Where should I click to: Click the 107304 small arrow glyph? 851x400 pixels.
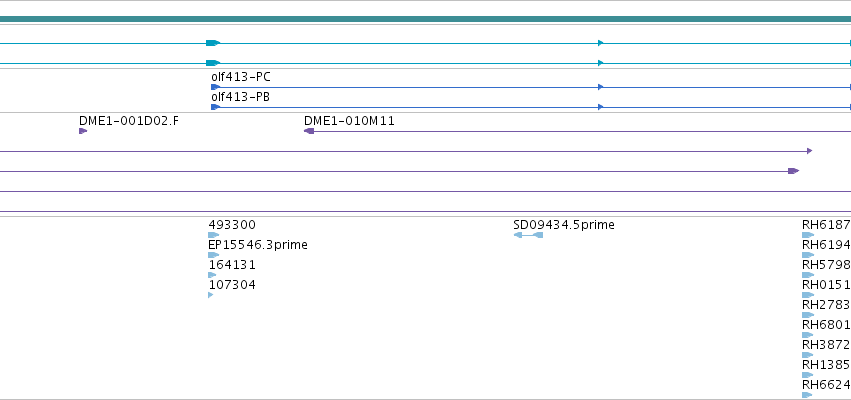[x=211, y=295]
